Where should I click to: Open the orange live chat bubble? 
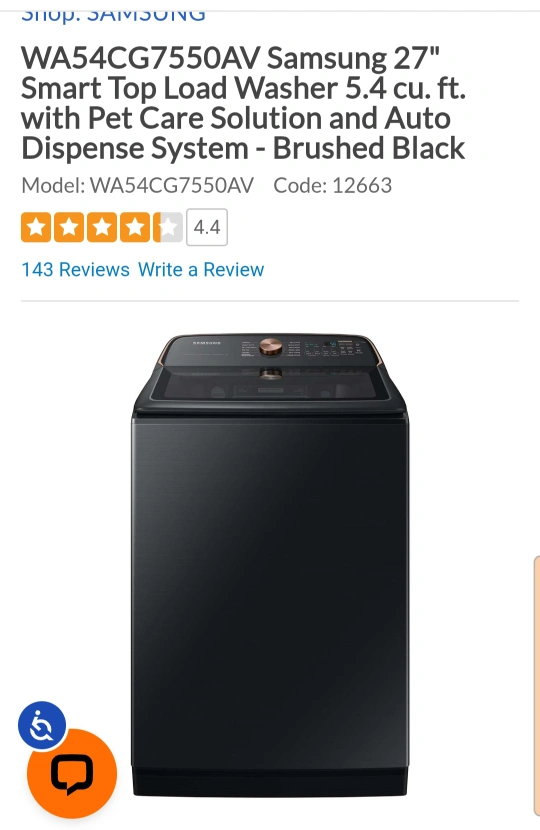pos(72,773)
